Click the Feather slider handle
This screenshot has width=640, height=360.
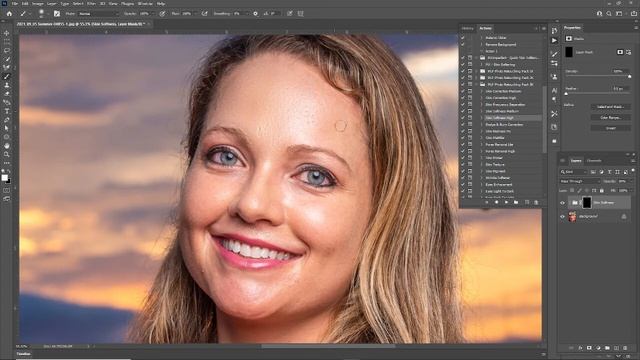[x=566, y=94]
